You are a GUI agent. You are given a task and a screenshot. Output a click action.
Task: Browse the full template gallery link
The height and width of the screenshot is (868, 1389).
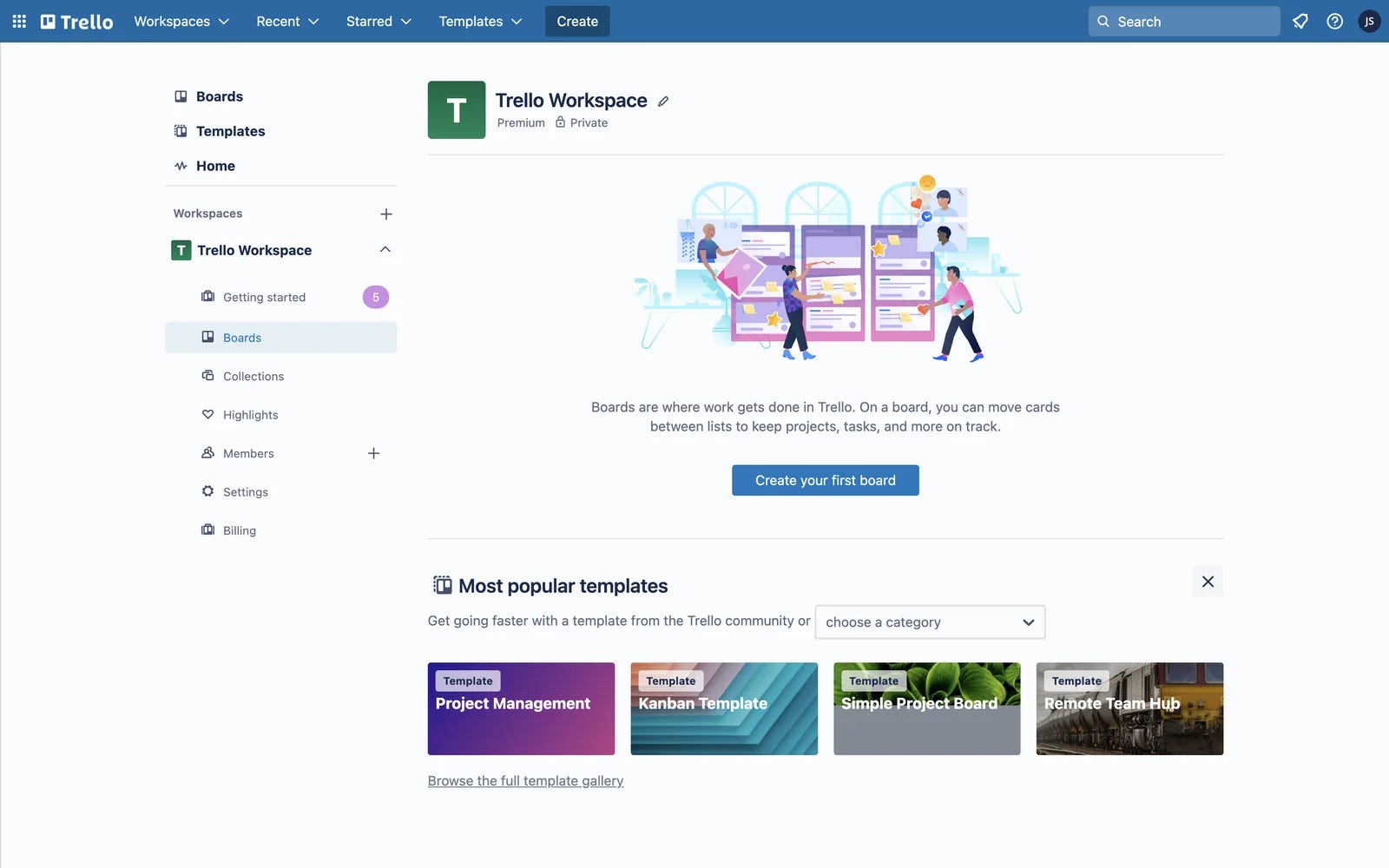coord(525,780)
